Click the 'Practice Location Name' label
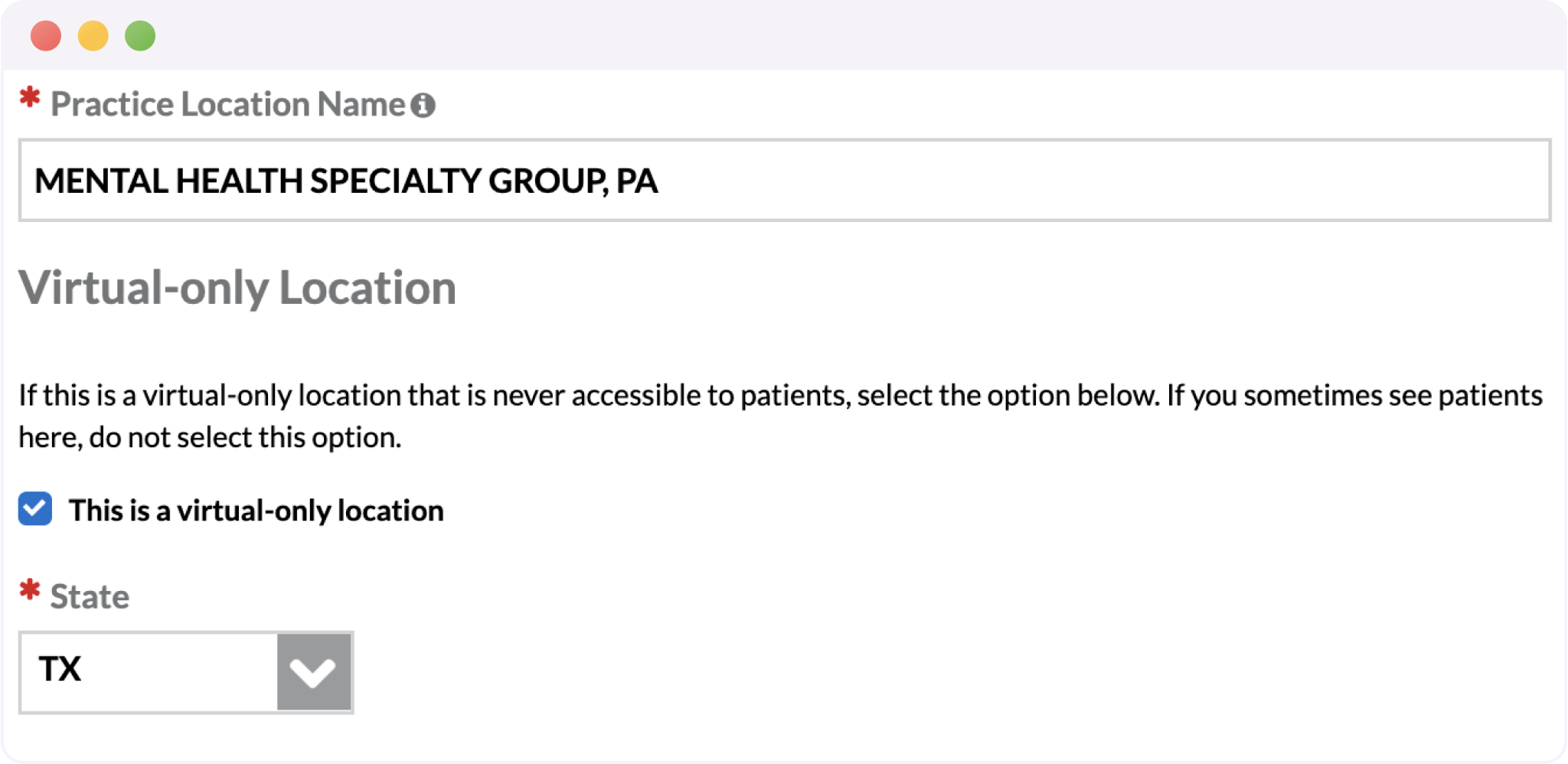1568x764 pixels. tap(227, 104)
